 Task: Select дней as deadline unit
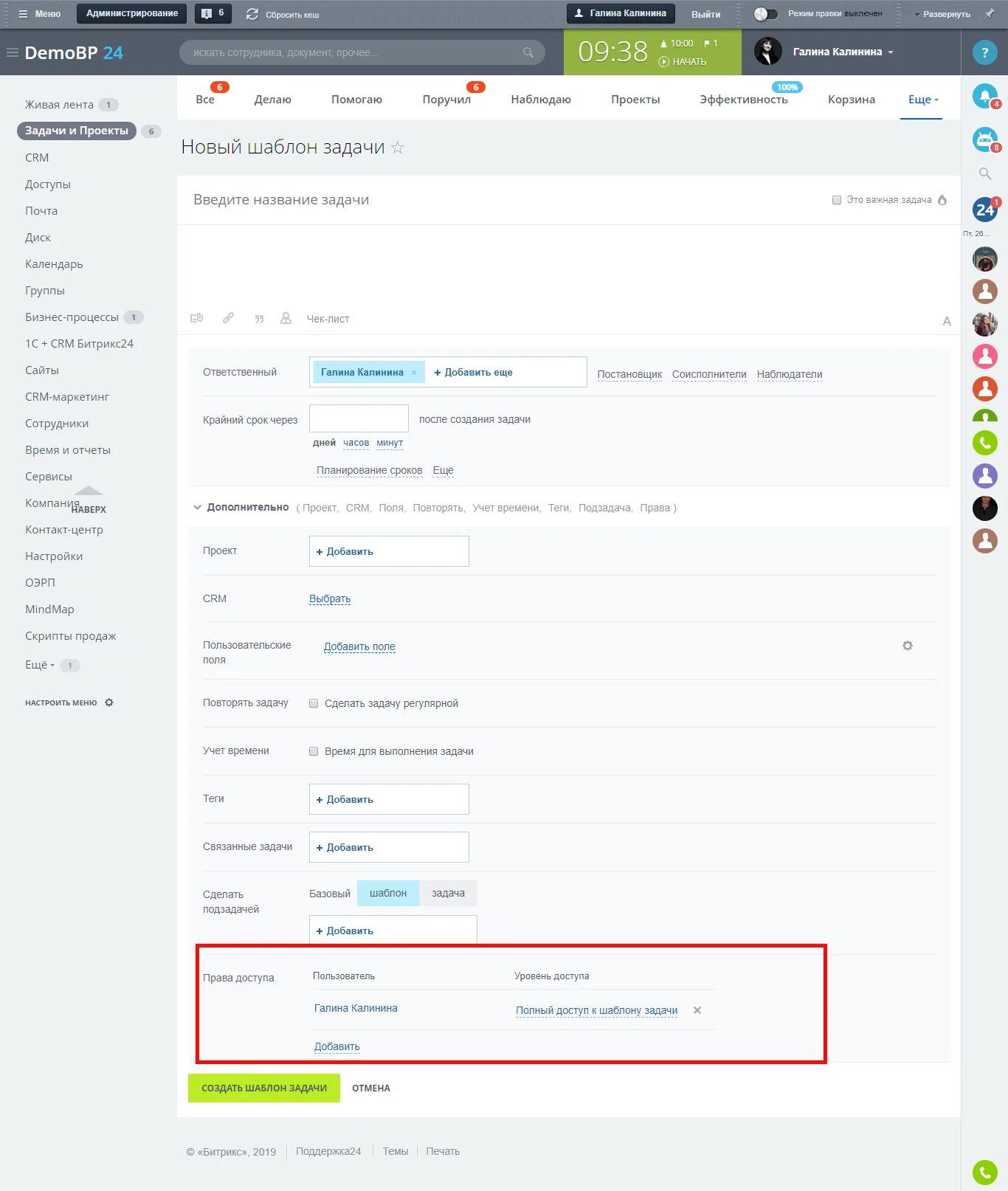[324, 443]
